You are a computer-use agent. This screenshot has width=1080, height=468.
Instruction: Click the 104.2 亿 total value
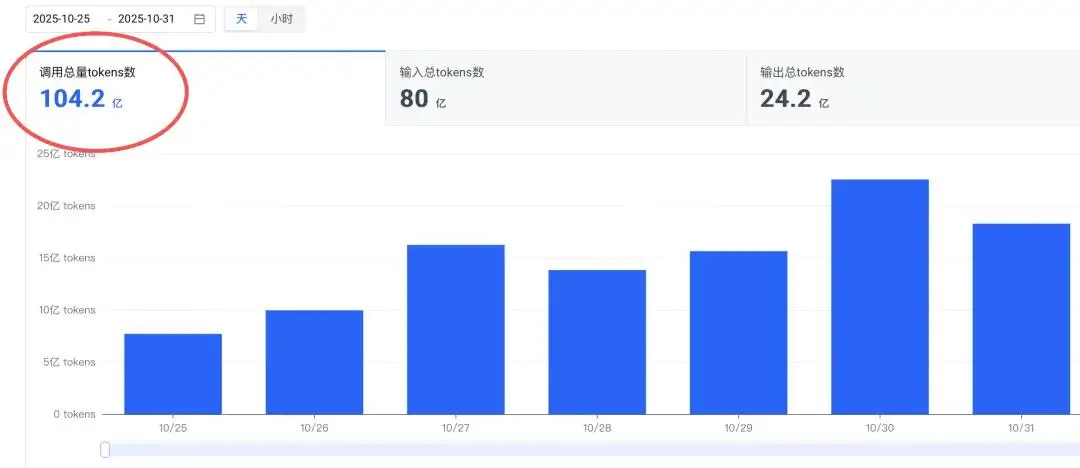pos(80,99)
